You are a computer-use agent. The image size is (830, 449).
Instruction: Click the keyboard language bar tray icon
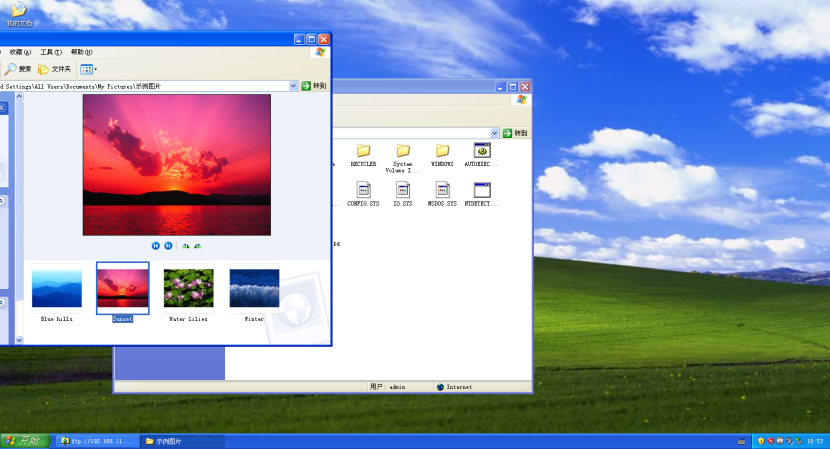tap(741, 441)
